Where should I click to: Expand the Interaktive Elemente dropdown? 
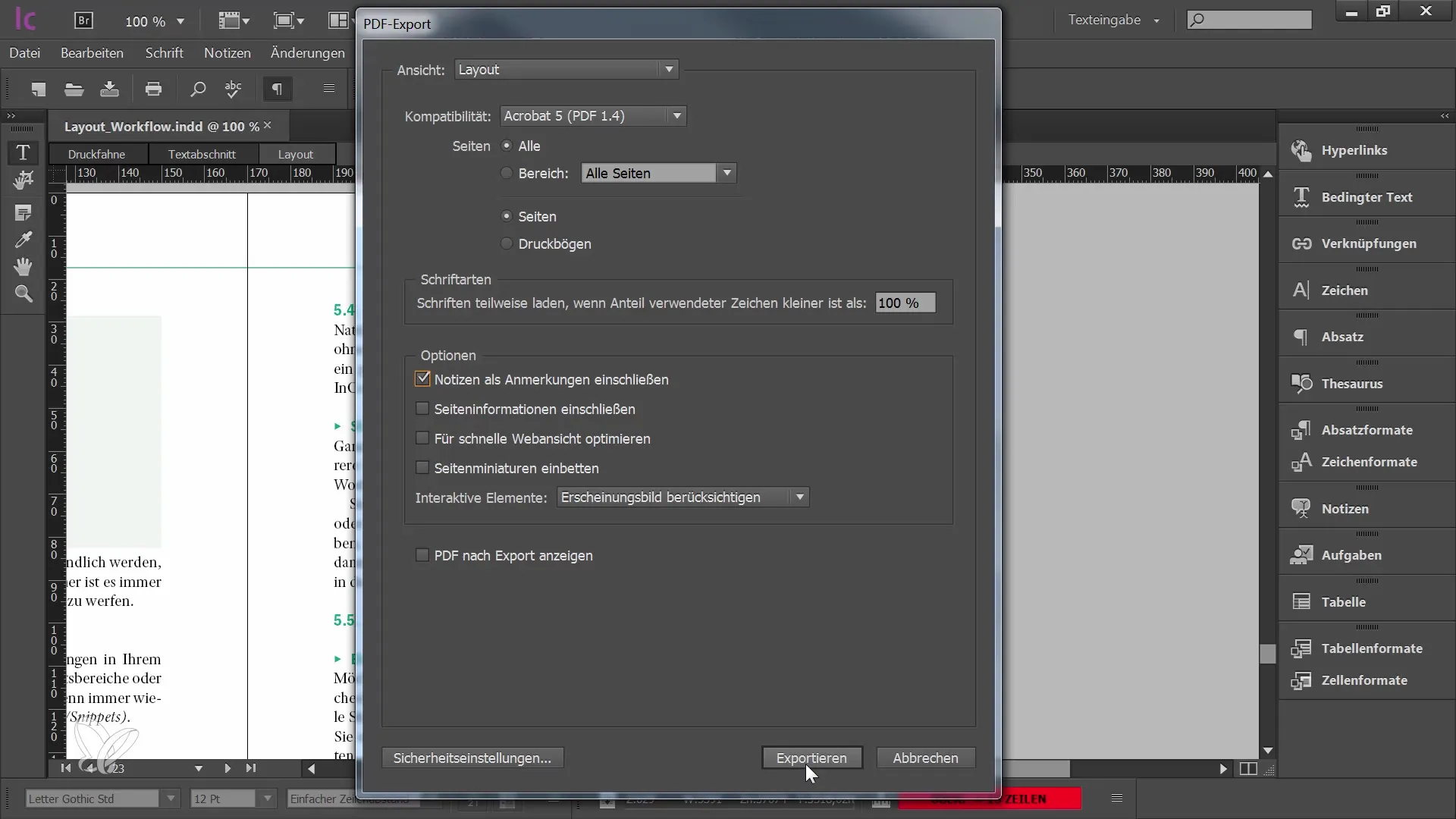point(799,497)
